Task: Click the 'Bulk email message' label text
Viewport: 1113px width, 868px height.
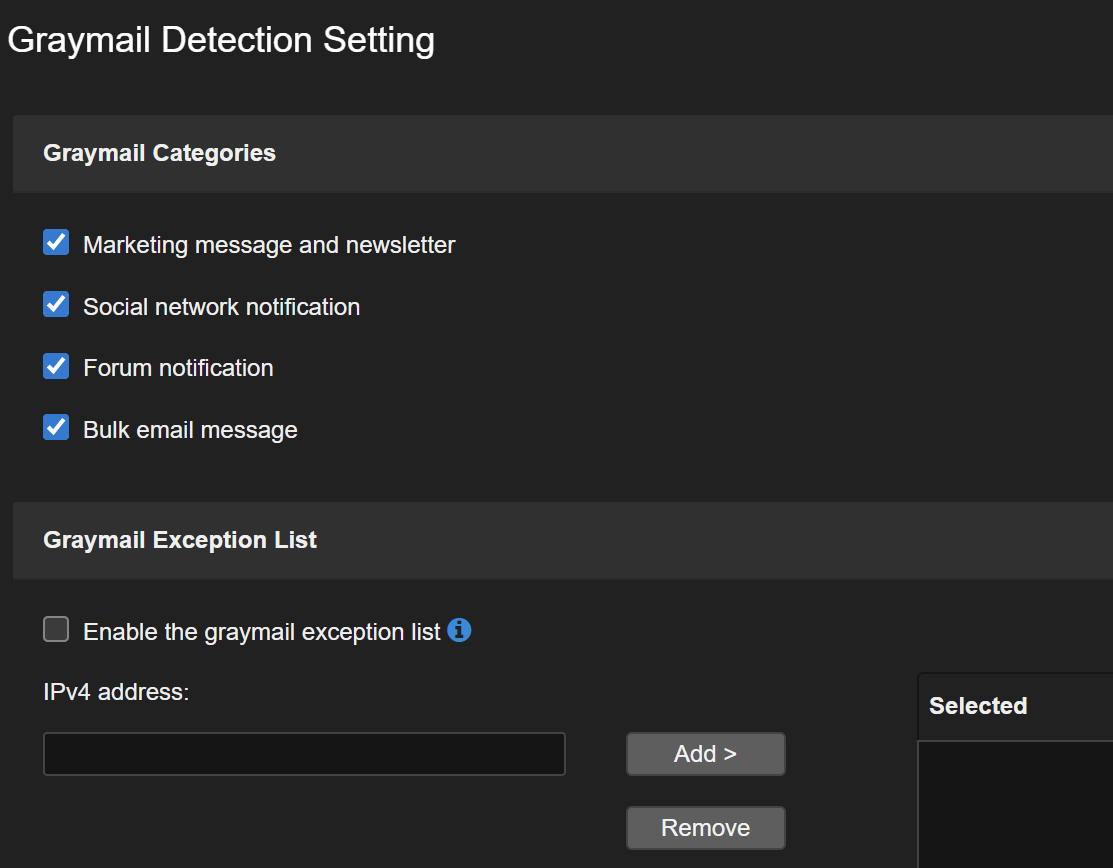Action: [x=190, y=430]
